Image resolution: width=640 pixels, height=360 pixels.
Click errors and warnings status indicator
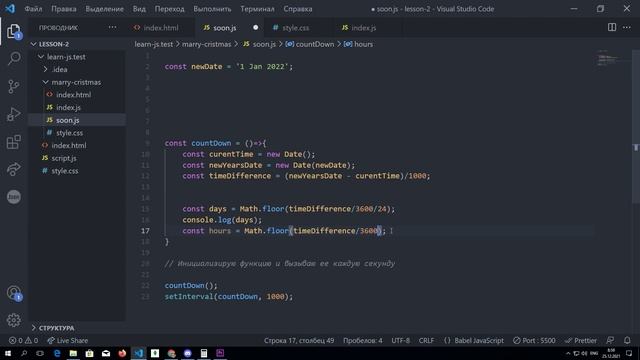coord(23,340)
